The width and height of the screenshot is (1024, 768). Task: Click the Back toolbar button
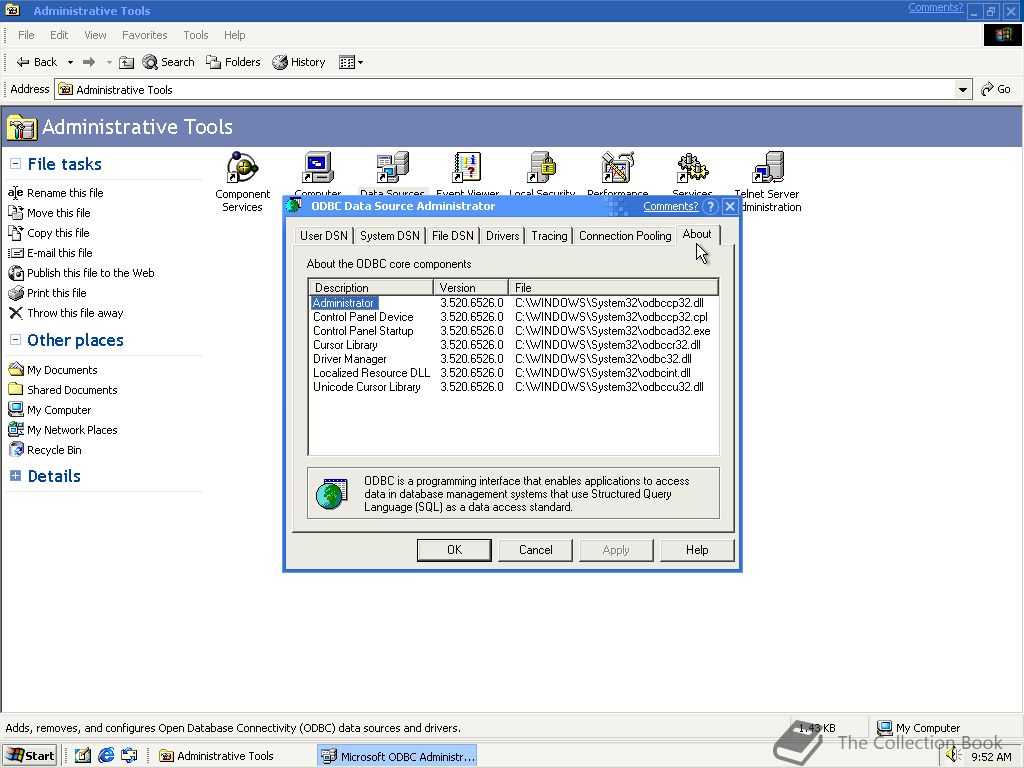[37, 62]
